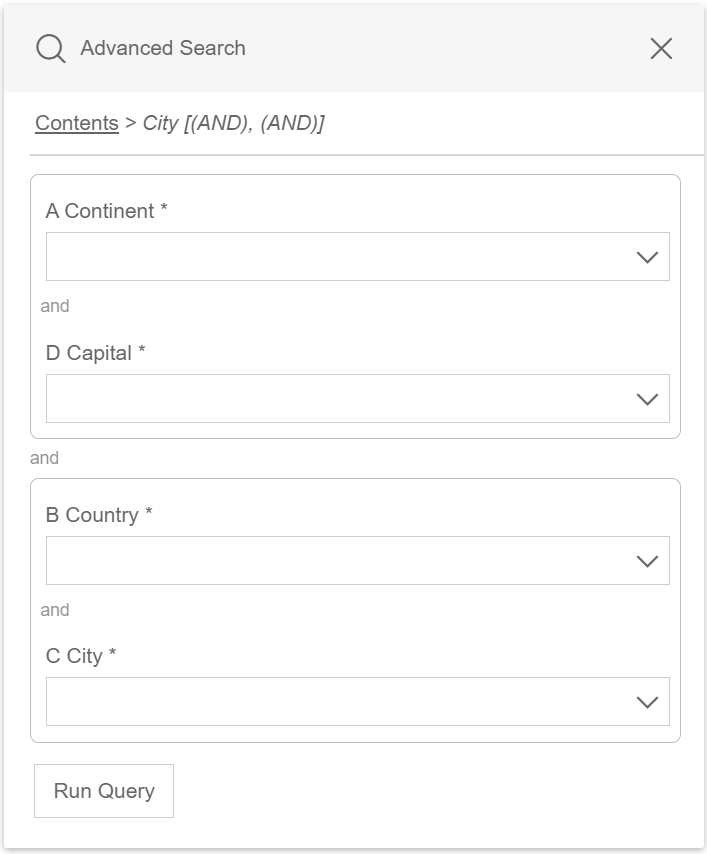
Task: Click inside the A Continent input field
Action: pyautogui.click(x=300, y=257)
